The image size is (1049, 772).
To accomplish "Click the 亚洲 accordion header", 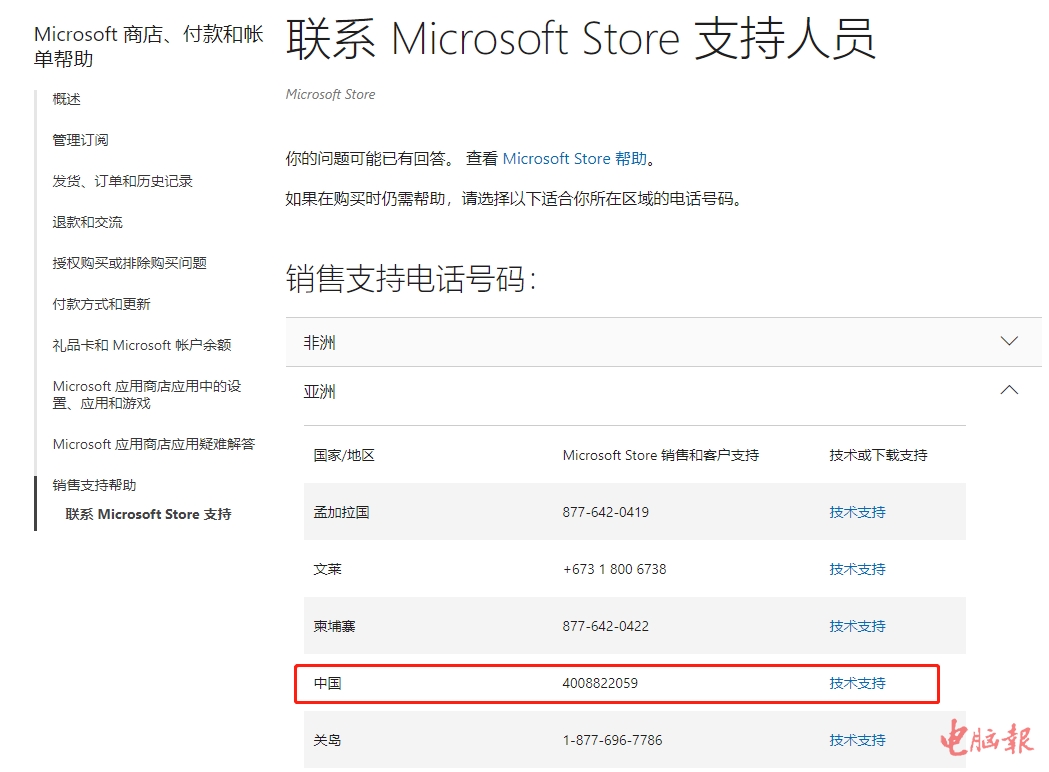I will point(320,392).
